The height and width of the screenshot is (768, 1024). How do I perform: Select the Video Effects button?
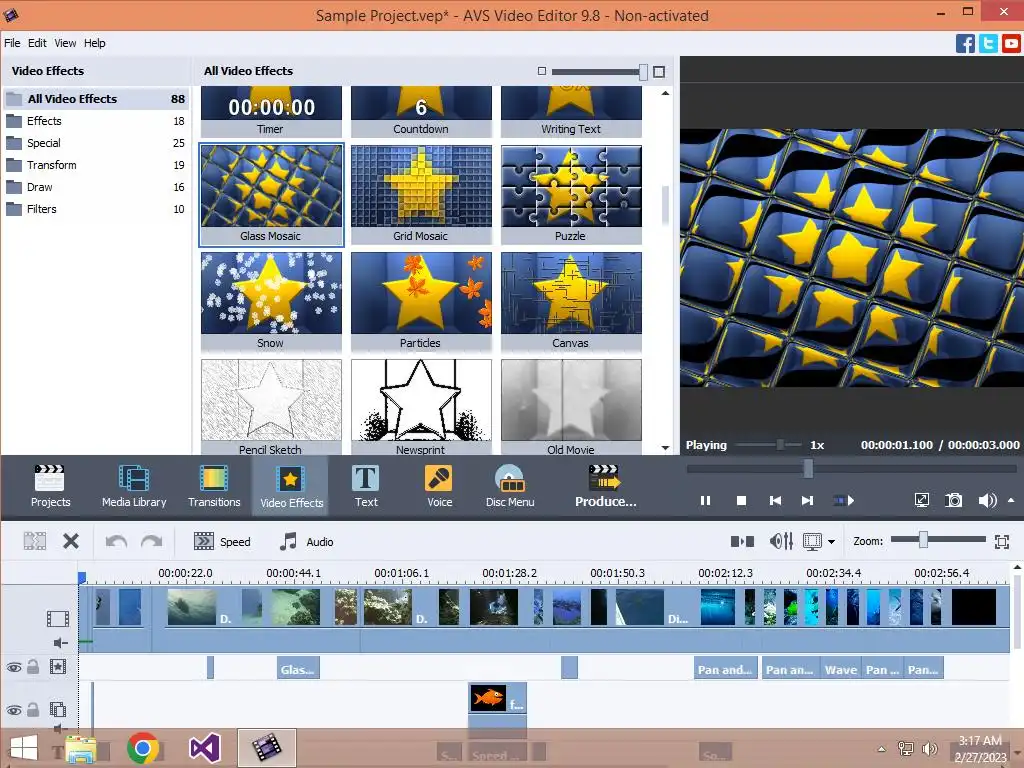pyautogui.click(x=291, y=486)
